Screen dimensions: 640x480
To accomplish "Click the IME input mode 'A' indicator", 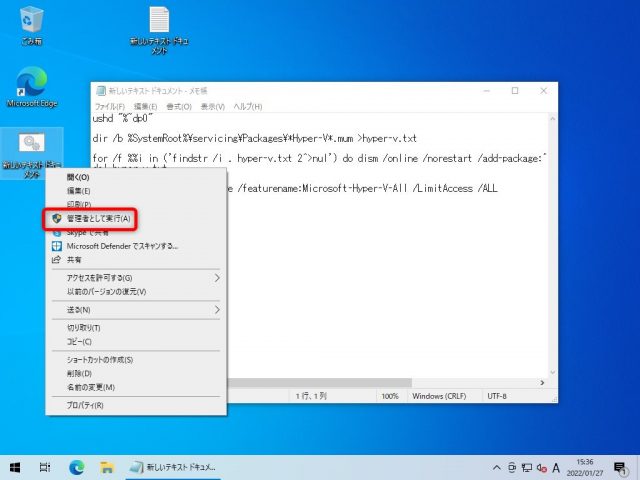I will point(555,467).
